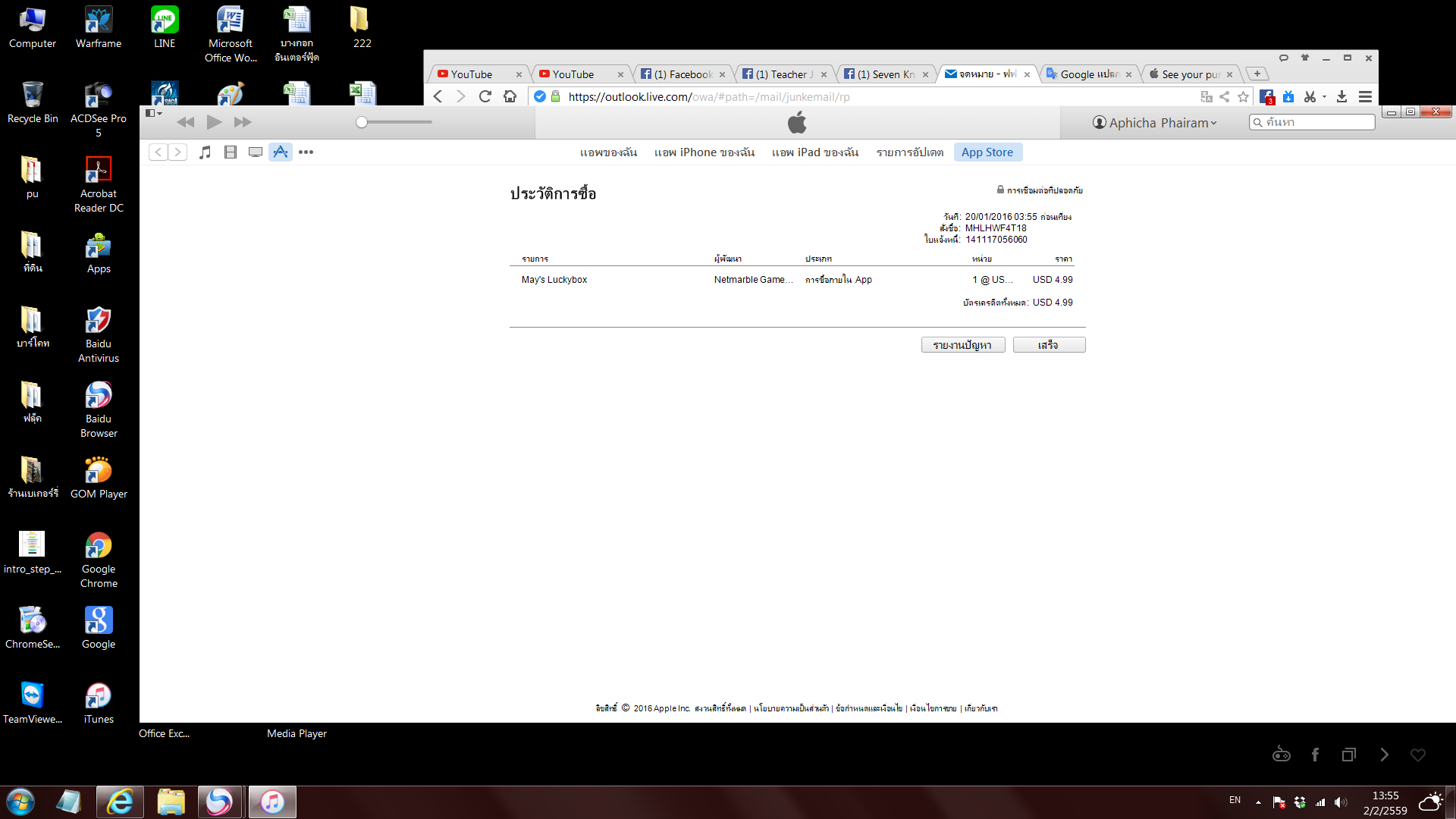Open iTunes from the Windows taskbar

[x=271, y=802]
